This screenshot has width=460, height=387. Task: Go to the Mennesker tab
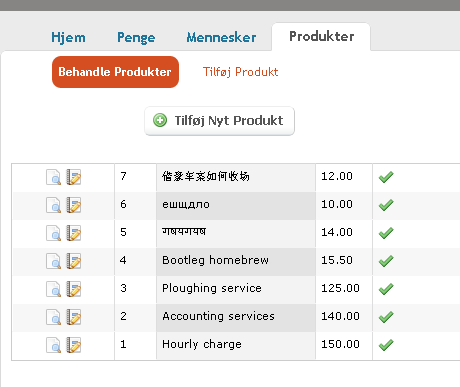coord(221,37)
